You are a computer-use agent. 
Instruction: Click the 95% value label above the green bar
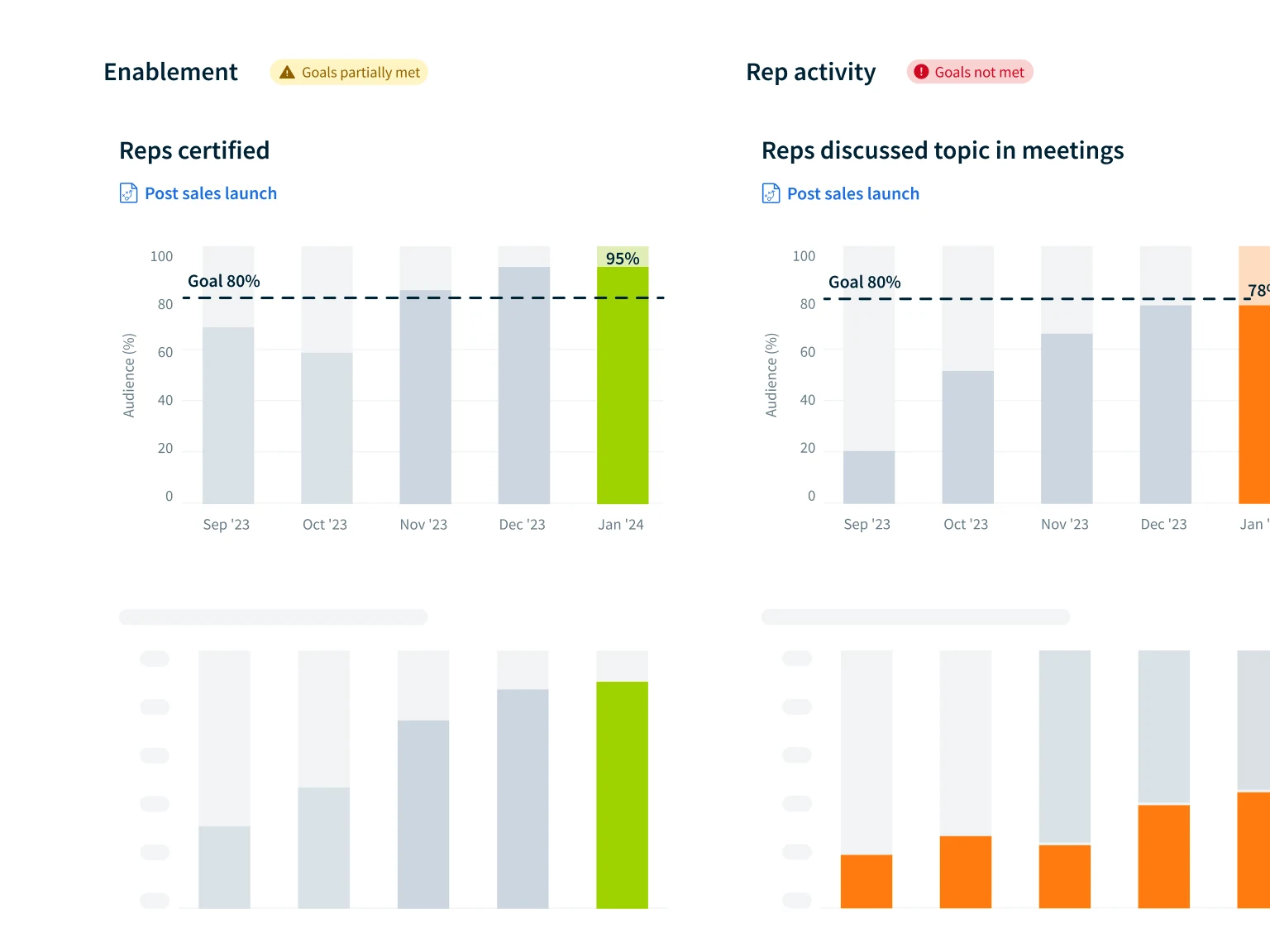(623, 258)
